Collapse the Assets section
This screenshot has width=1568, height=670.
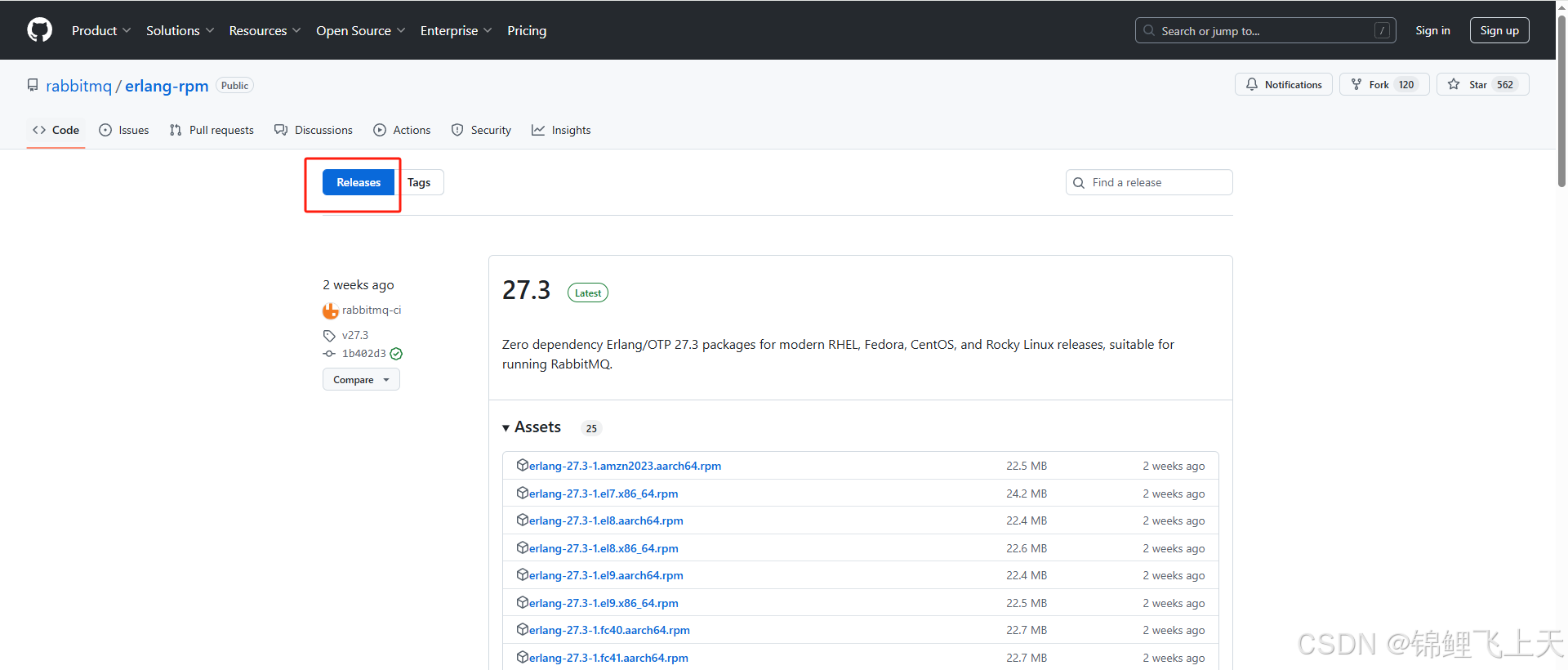pyautogui.click(x=532, y=427)
